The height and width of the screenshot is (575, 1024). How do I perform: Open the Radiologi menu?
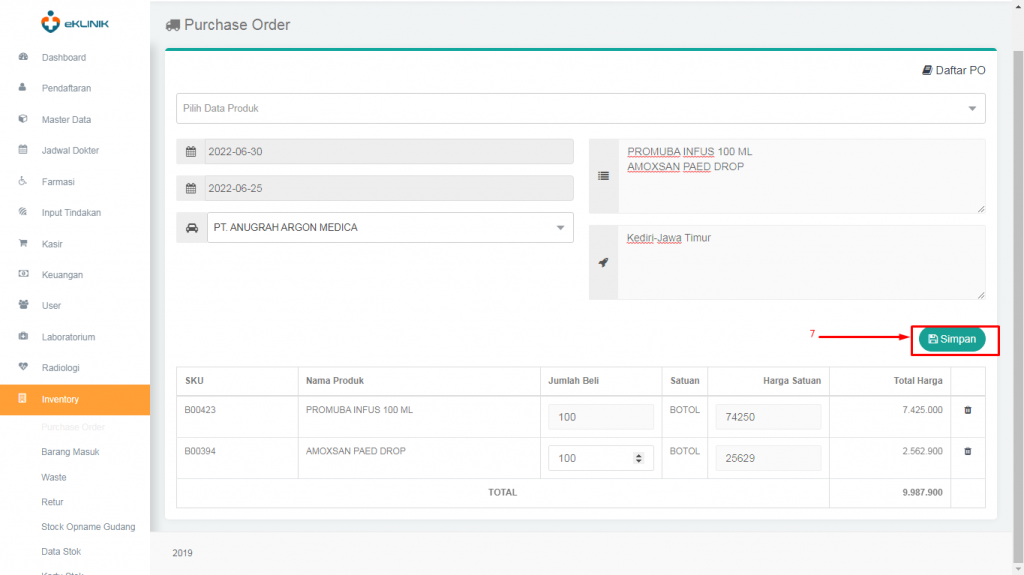(60, 367)
